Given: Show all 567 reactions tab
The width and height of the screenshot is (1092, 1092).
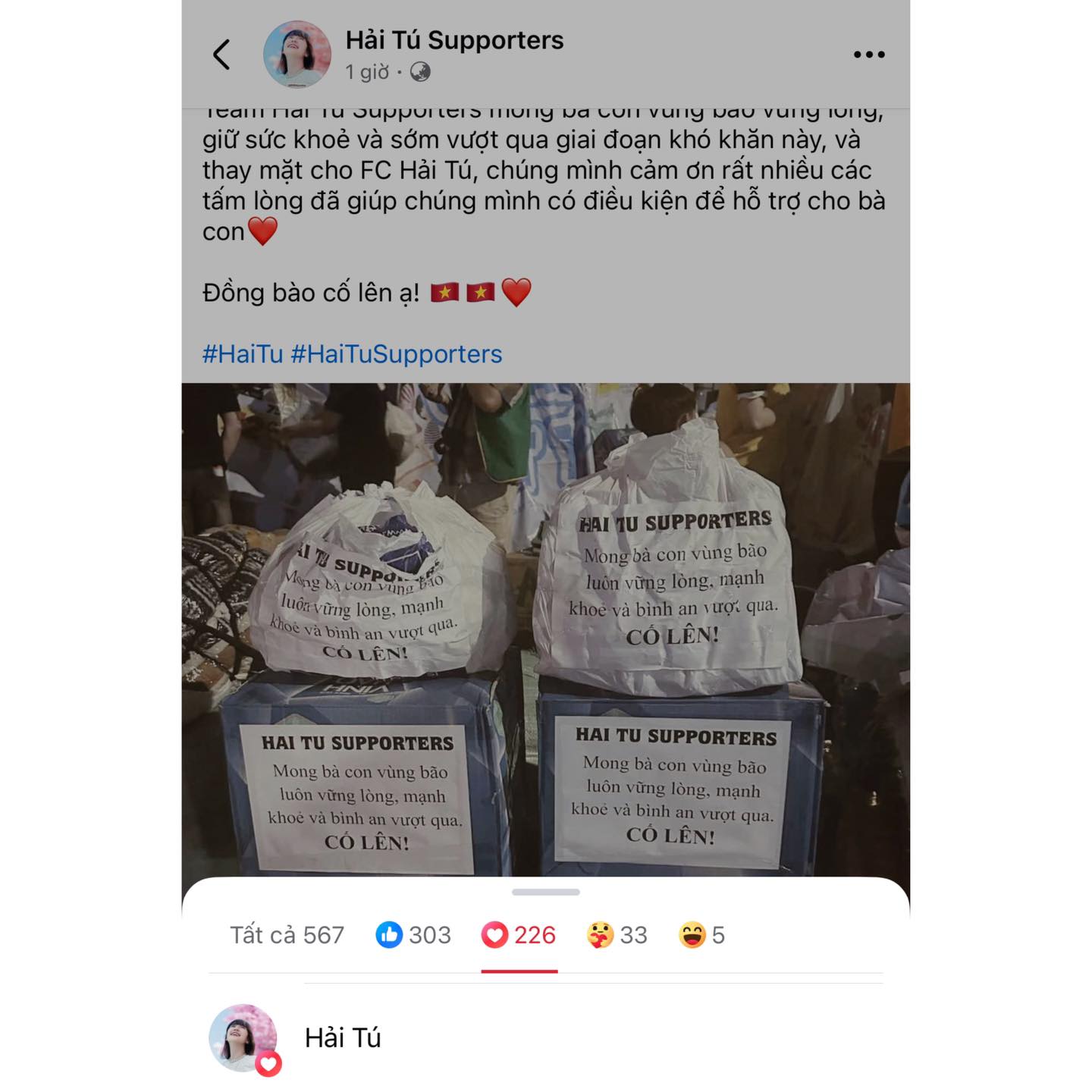Looking at the screenshot, I should [x=287, y=935].
